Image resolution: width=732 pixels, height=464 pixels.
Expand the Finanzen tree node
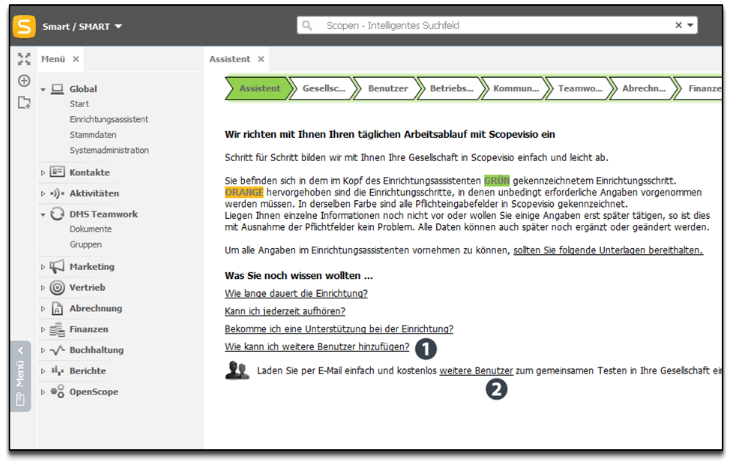pyautogui.click(x=43, y=330)
